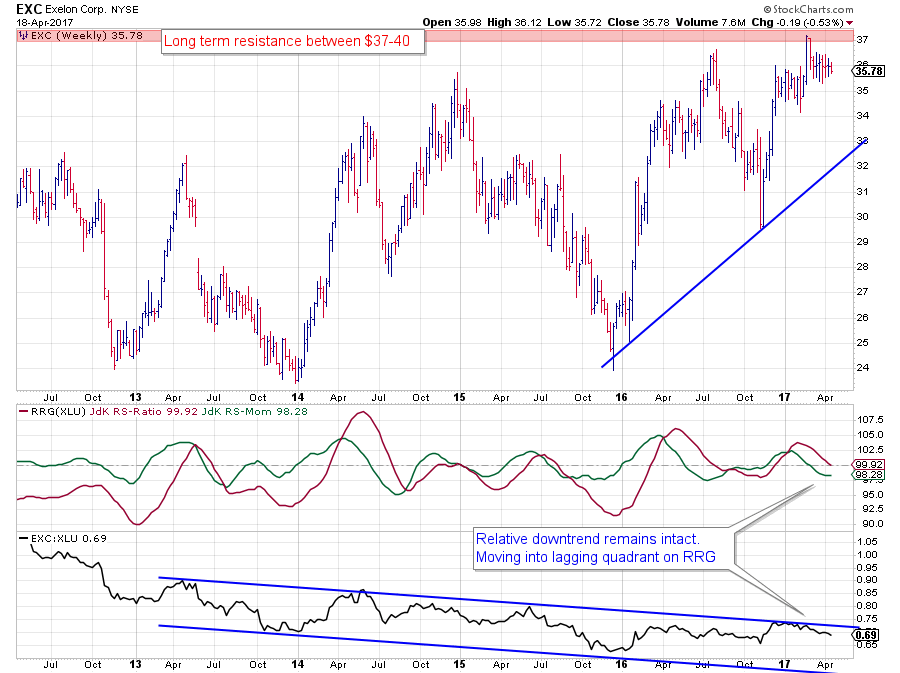
Task: Click the 'Moving into lagging quadrant on RRG' text
Action: tap(595, 557)
